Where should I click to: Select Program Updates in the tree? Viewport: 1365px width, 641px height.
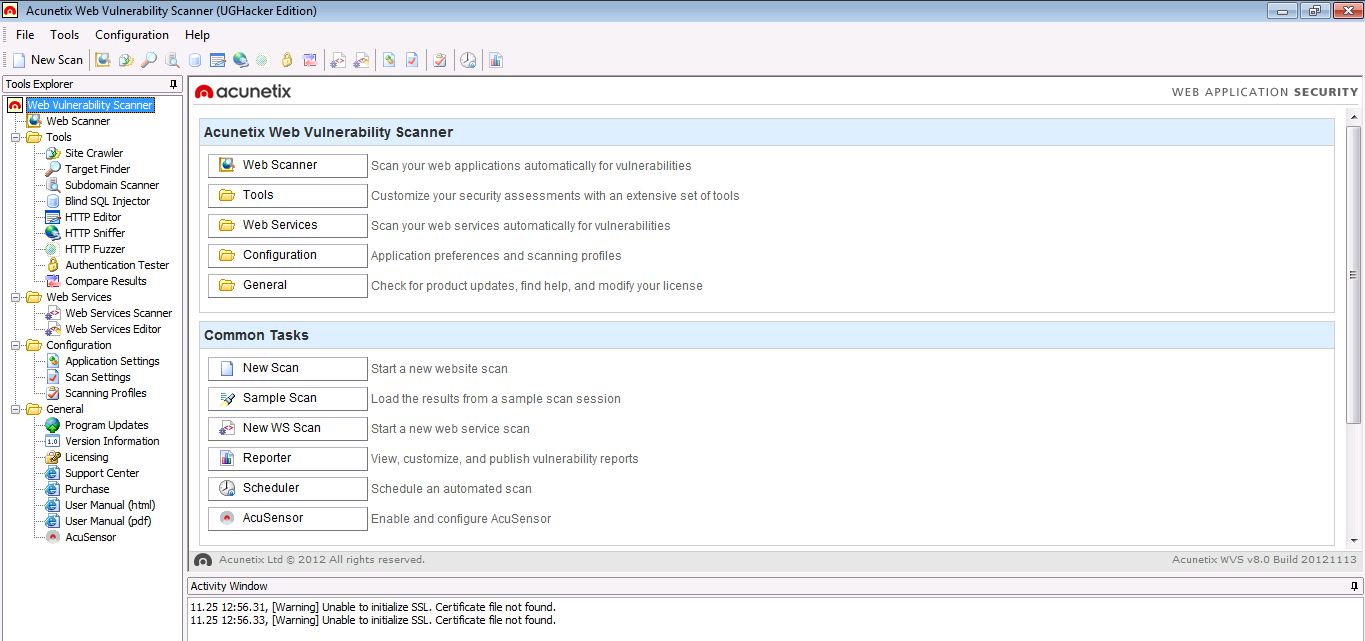click(x=107, y=425)
